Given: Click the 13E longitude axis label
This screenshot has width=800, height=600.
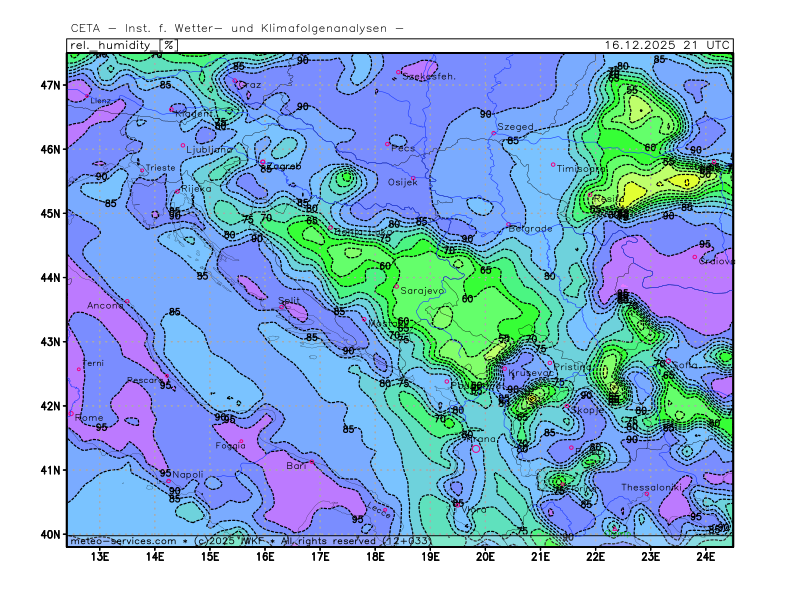Looking at the screenshot, I should tap(100, 556).
